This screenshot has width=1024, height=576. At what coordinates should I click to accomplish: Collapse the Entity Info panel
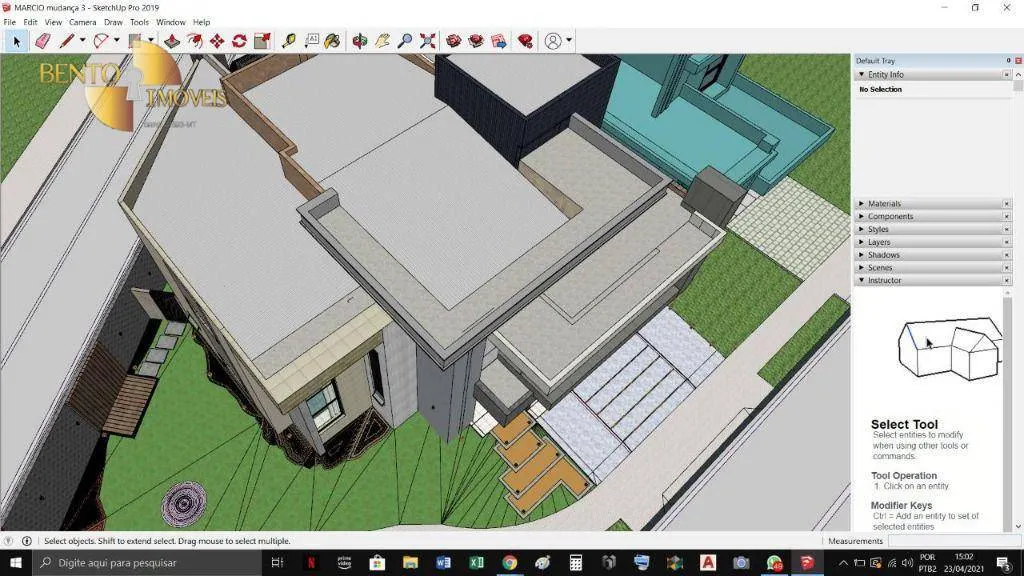point(861,74)
